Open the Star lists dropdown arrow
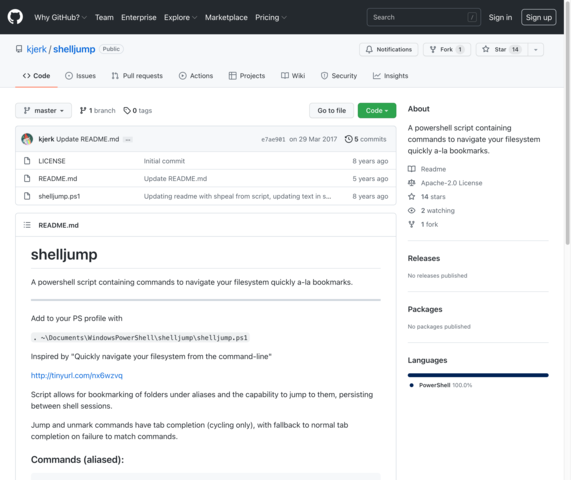571x480 pixels. (536, 50)
